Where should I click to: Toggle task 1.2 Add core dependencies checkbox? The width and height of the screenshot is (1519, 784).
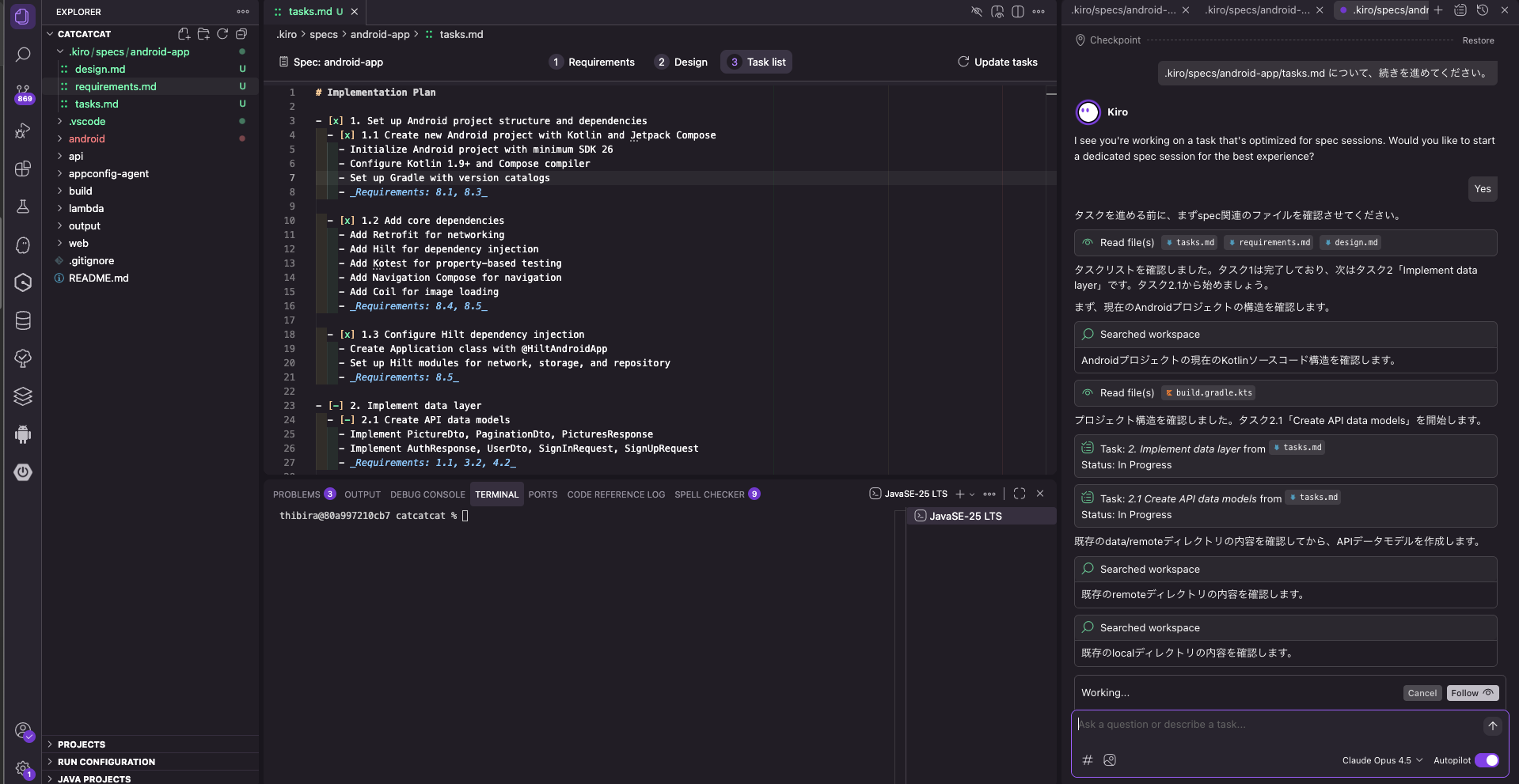[x=347, y=221]
